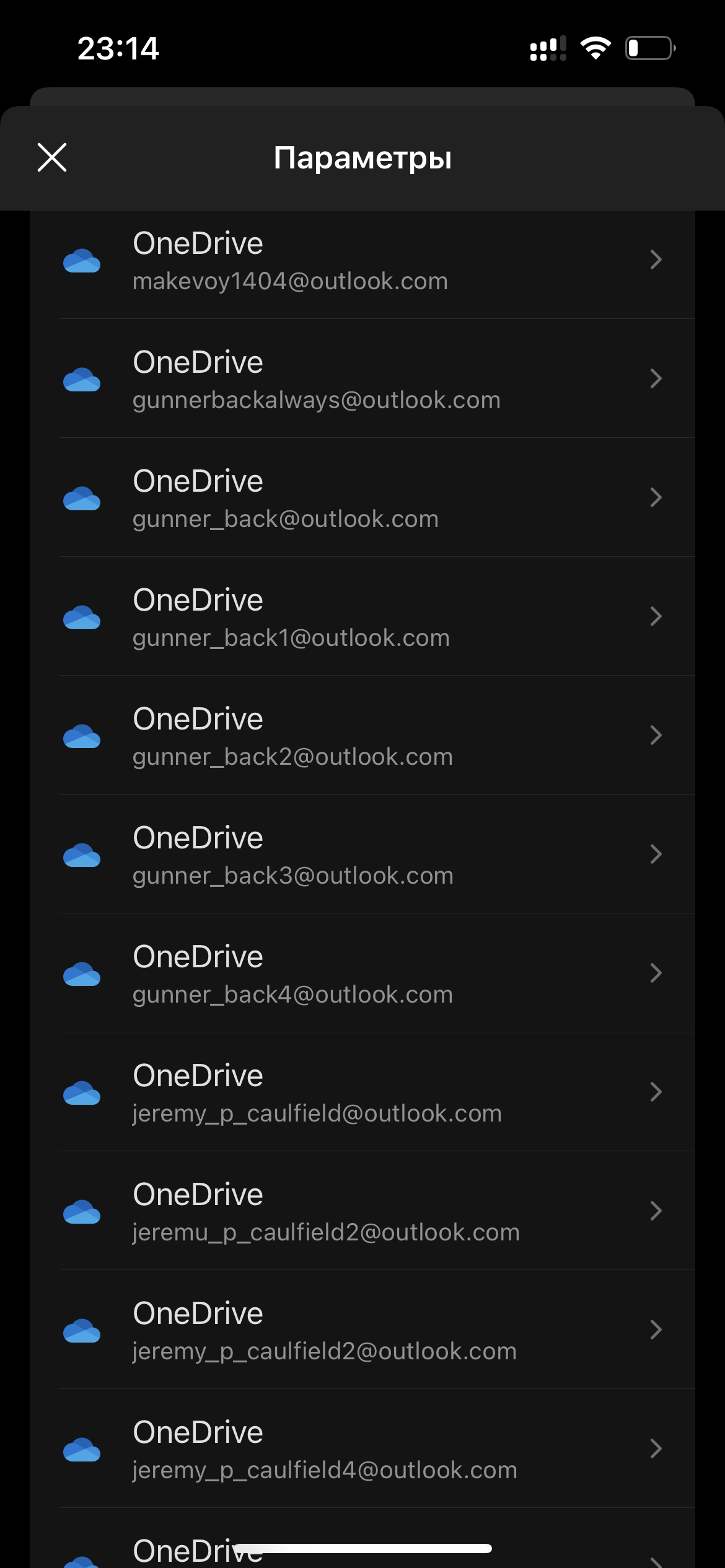Image resolution: width=725 pixels, height=1568 pixels.
Task: Tap the cellular signal bars icon
Action: pyautogui.click(x=548, y=48)
